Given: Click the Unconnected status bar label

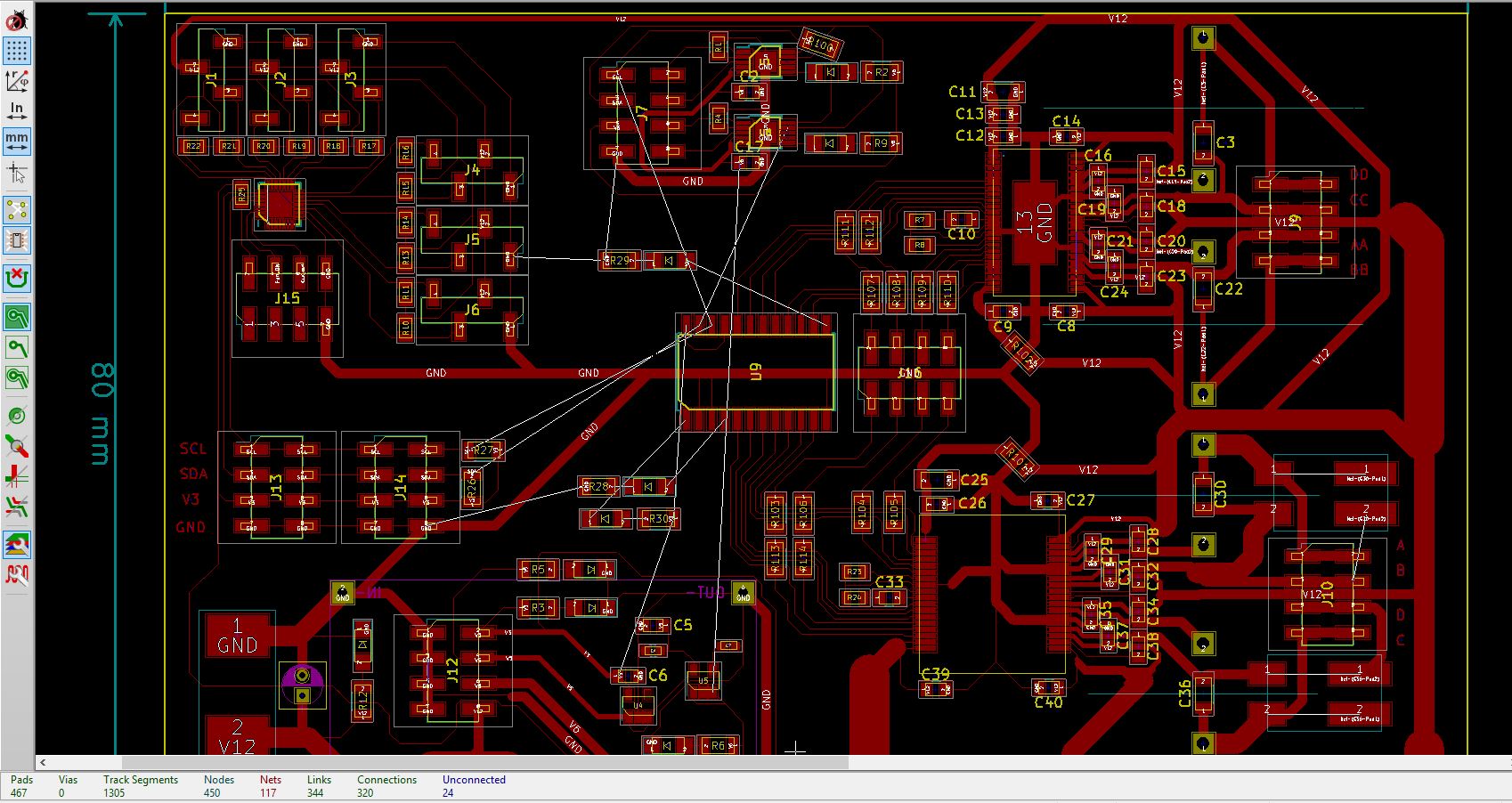Looking at the screenshot, I should [474, 780].
